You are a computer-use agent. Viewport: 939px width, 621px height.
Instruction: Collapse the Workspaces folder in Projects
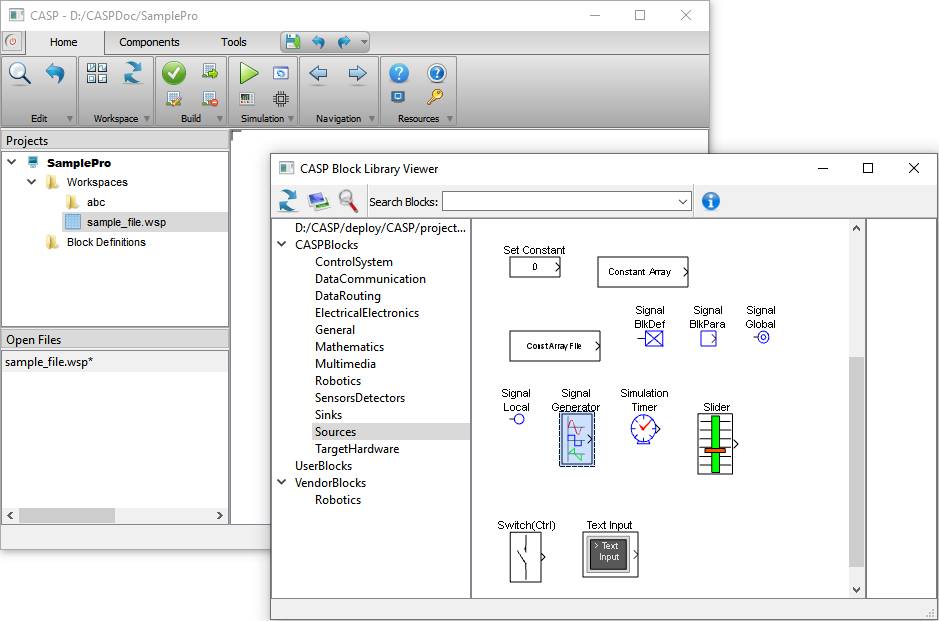[33, 182]
